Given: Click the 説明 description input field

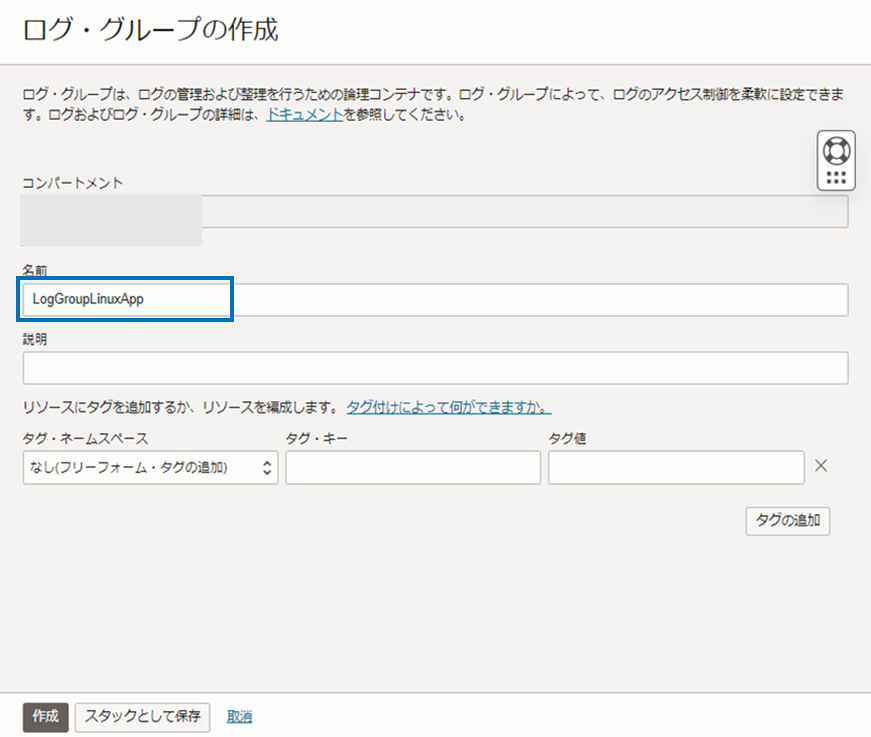Looking at the screenshot, I should point(436,368).
